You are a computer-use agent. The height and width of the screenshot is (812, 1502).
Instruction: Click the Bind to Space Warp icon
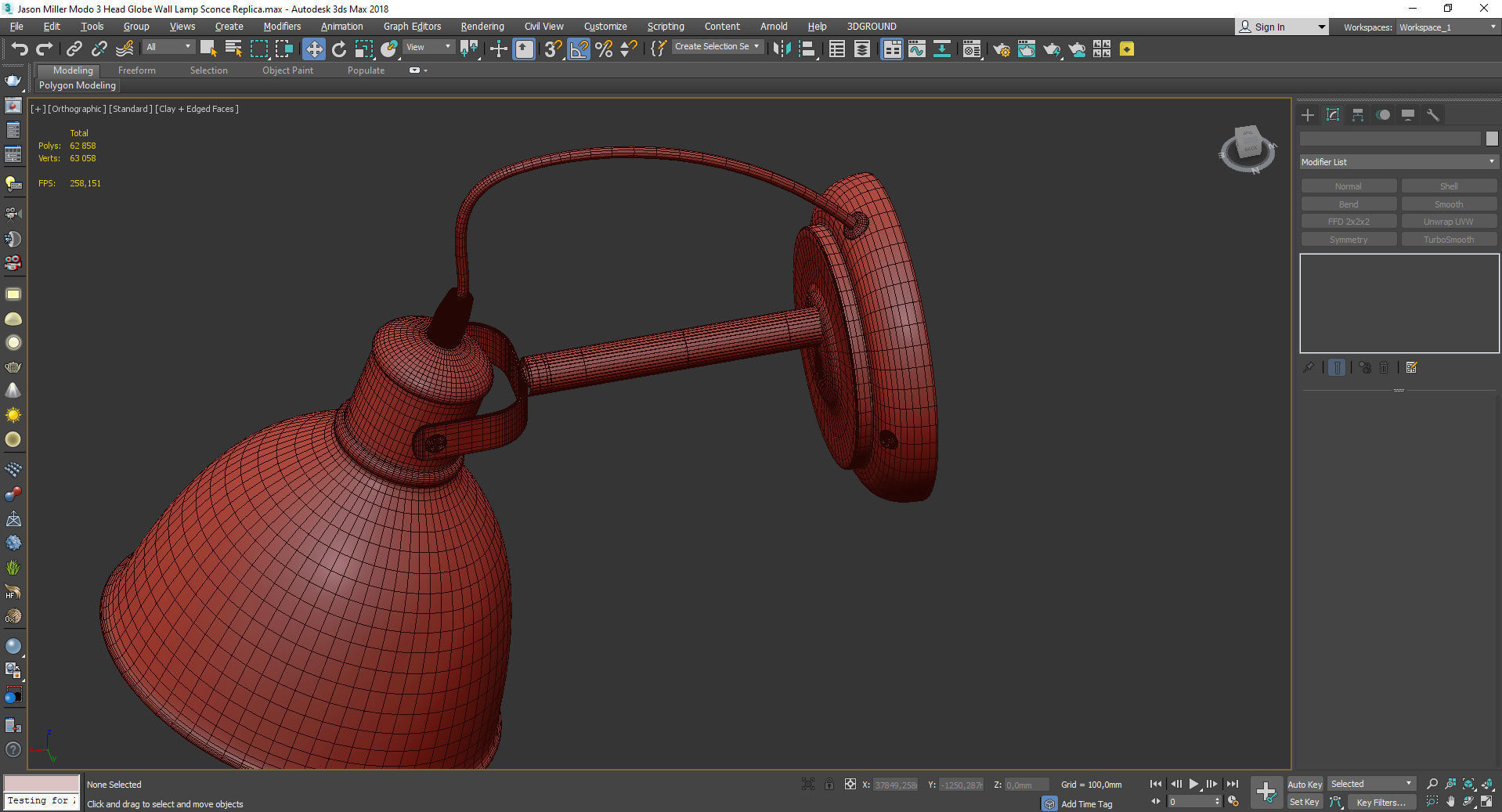point(125,49)
